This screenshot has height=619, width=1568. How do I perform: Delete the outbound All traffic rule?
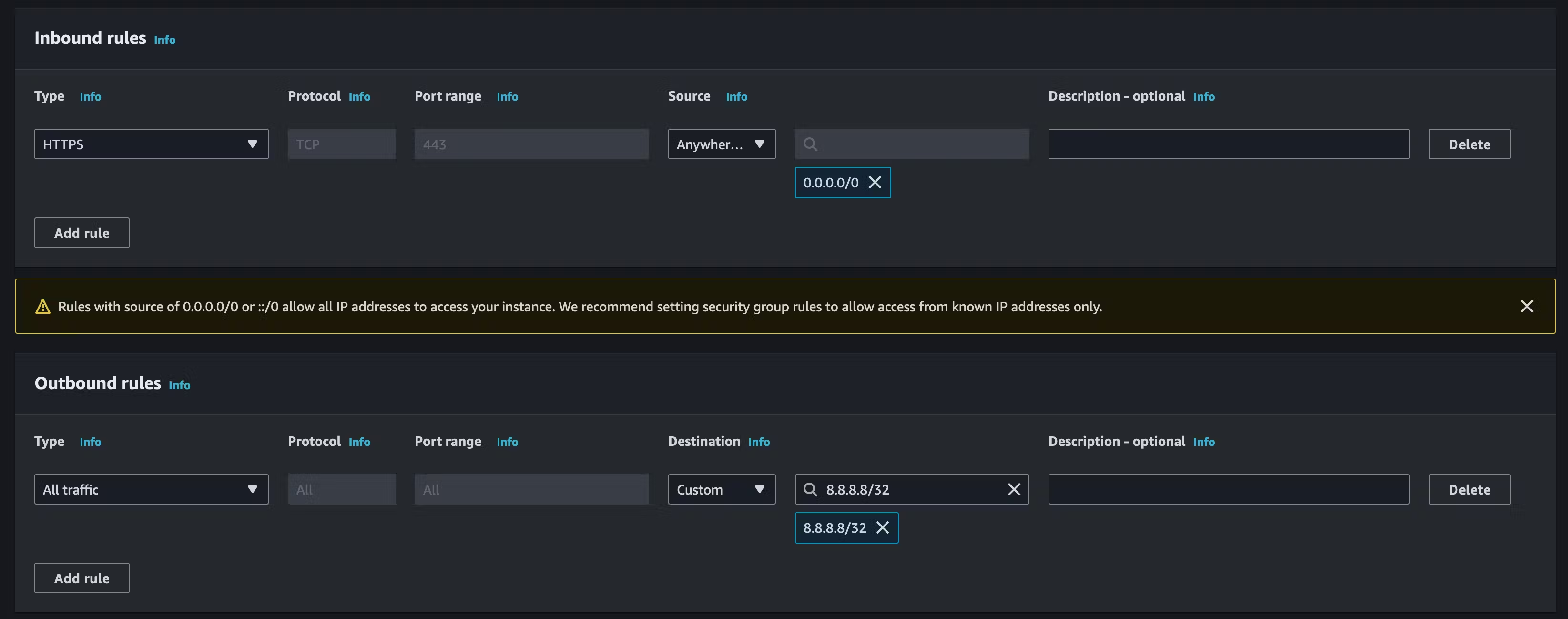pos(1469,489)
